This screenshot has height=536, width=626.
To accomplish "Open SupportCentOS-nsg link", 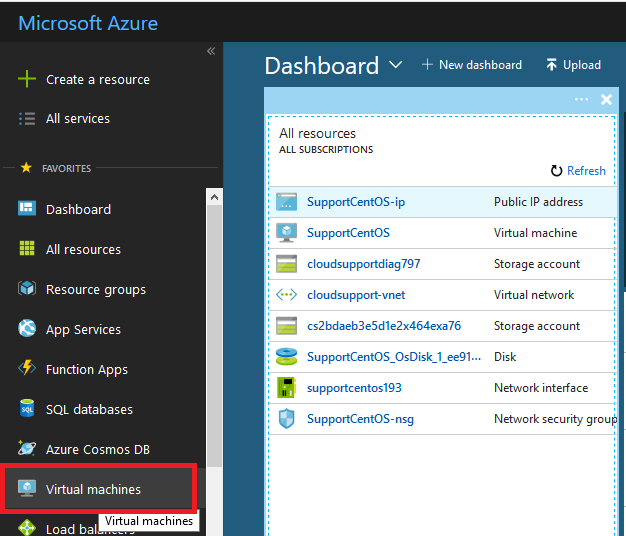I will 360,419.
